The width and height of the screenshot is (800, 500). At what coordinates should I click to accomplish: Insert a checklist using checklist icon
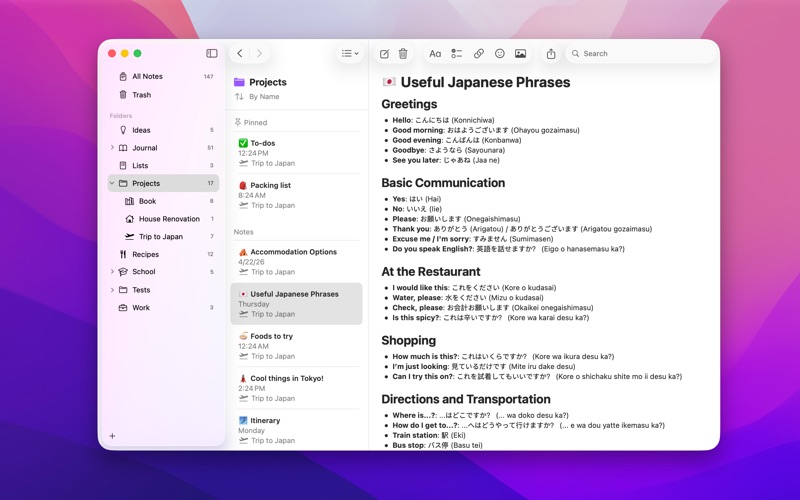click(x=457, y=54)
